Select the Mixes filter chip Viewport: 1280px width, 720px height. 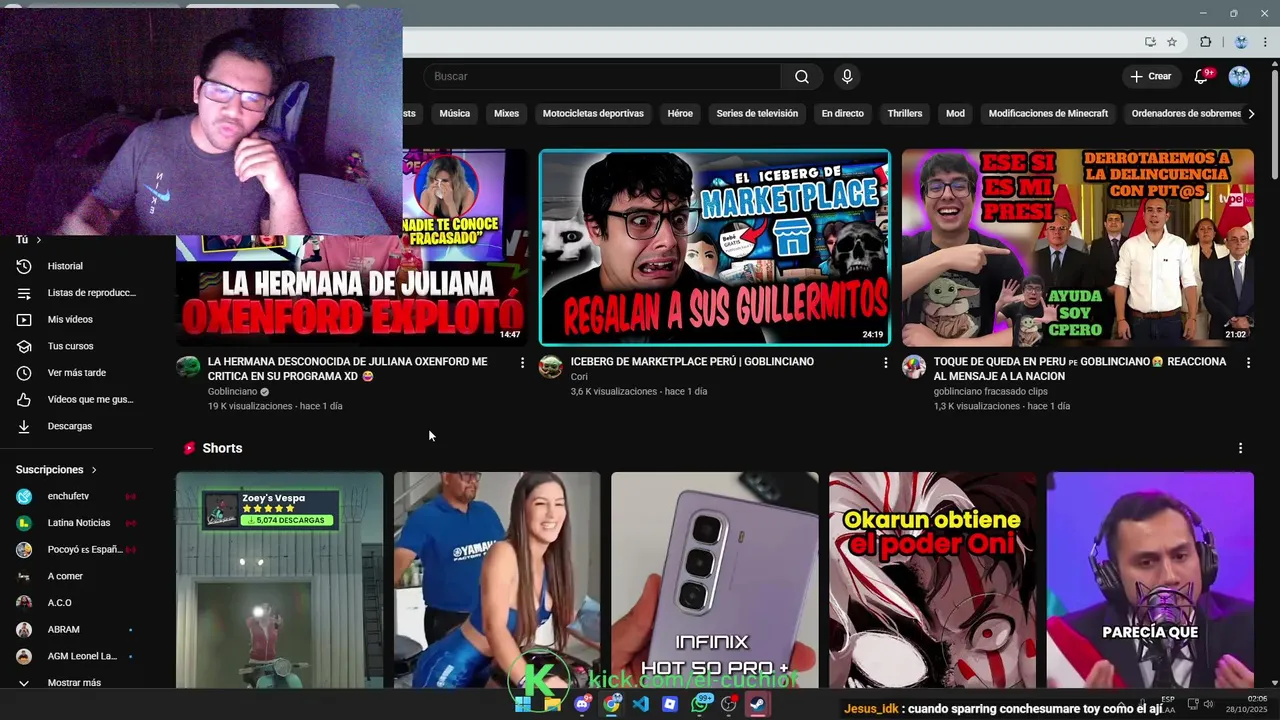coord(506,114)
